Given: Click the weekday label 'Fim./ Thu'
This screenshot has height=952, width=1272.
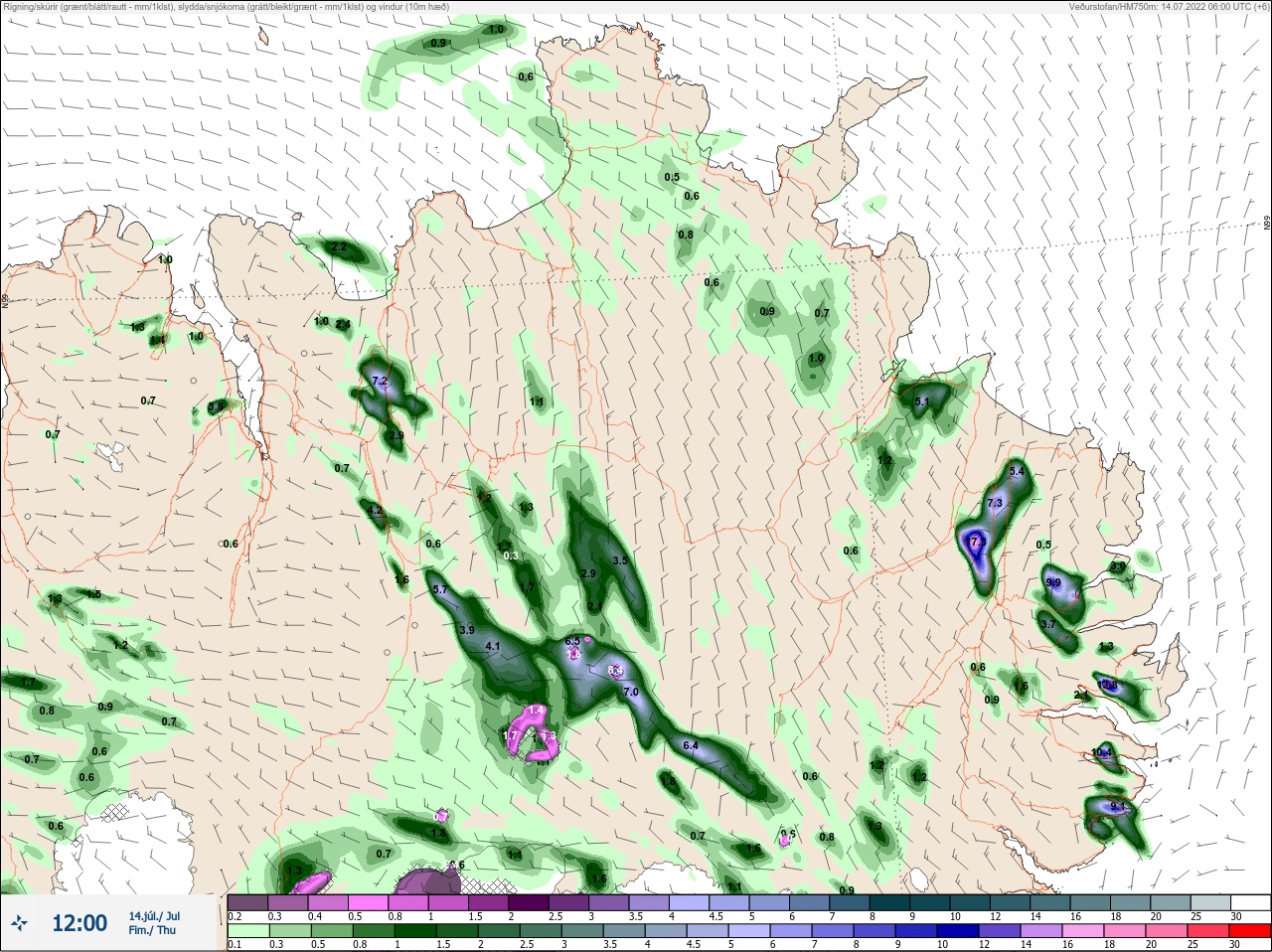Looking at the screenshot, I should tap(152, 930).
